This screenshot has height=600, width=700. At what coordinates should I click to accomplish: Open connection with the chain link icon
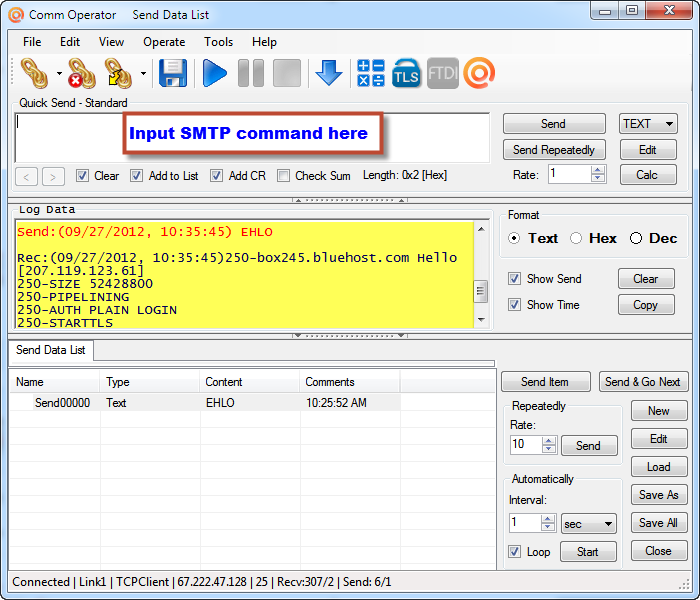(35, 73)
